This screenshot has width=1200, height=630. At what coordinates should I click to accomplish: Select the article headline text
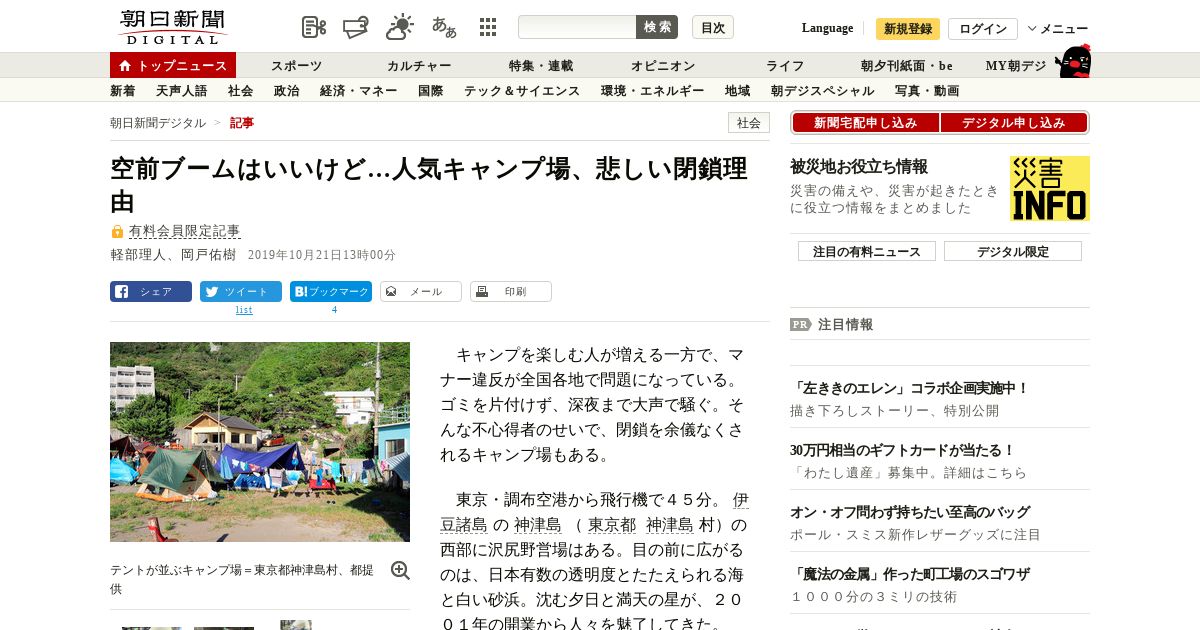tap(429, 184)
